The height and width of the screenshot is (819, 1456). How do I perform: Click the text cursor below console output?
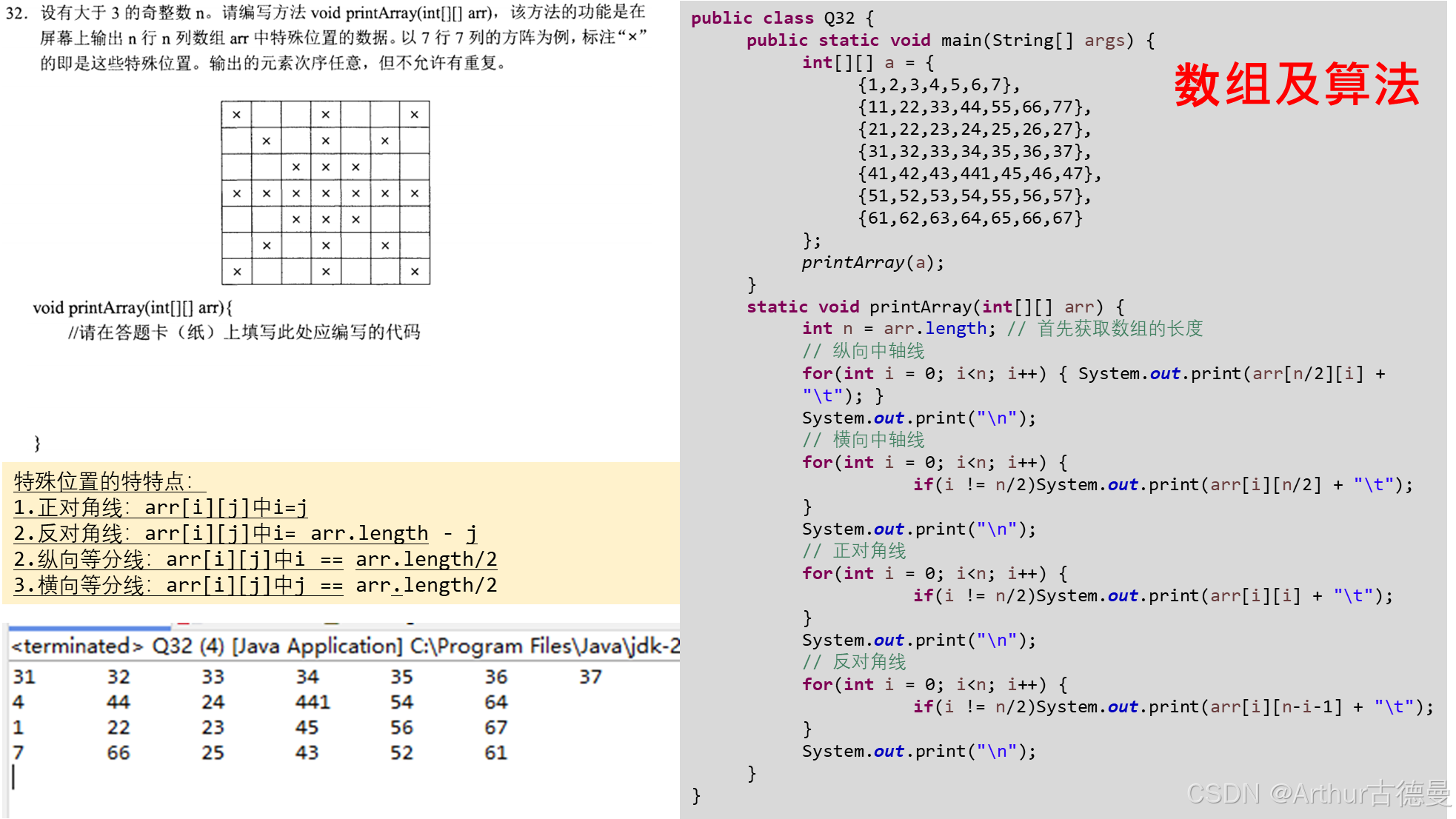point(14,777)
